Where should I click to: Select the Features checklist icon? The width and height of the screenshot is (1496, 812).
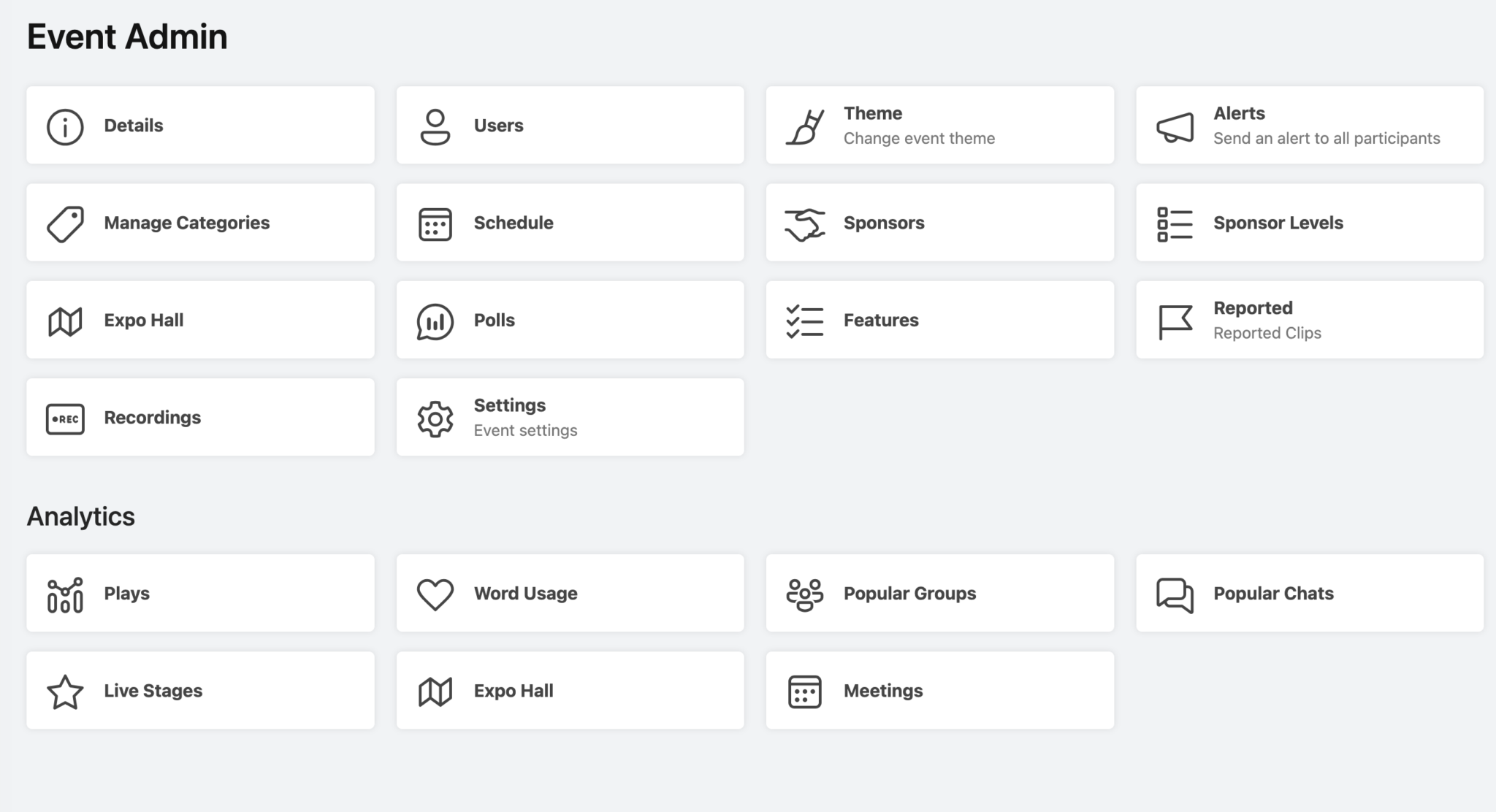tap(806, 320)
